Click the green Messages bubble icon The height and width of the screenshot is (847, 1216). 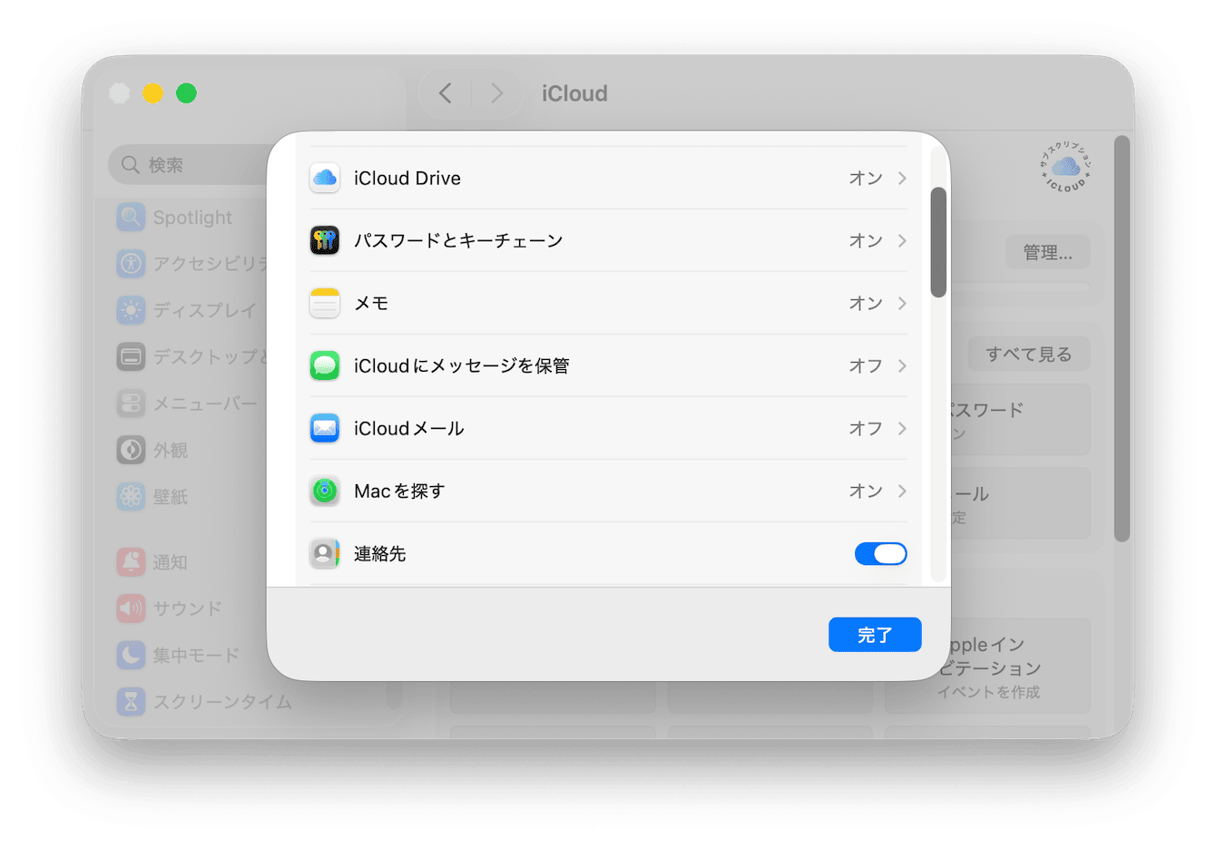pos(324,366)
